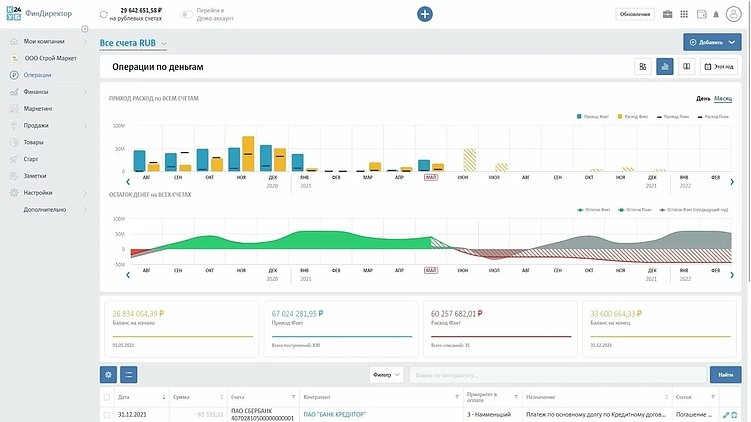Click the blue plus circle in header
This screenshot has width=751, height=422.
point(425,14)
